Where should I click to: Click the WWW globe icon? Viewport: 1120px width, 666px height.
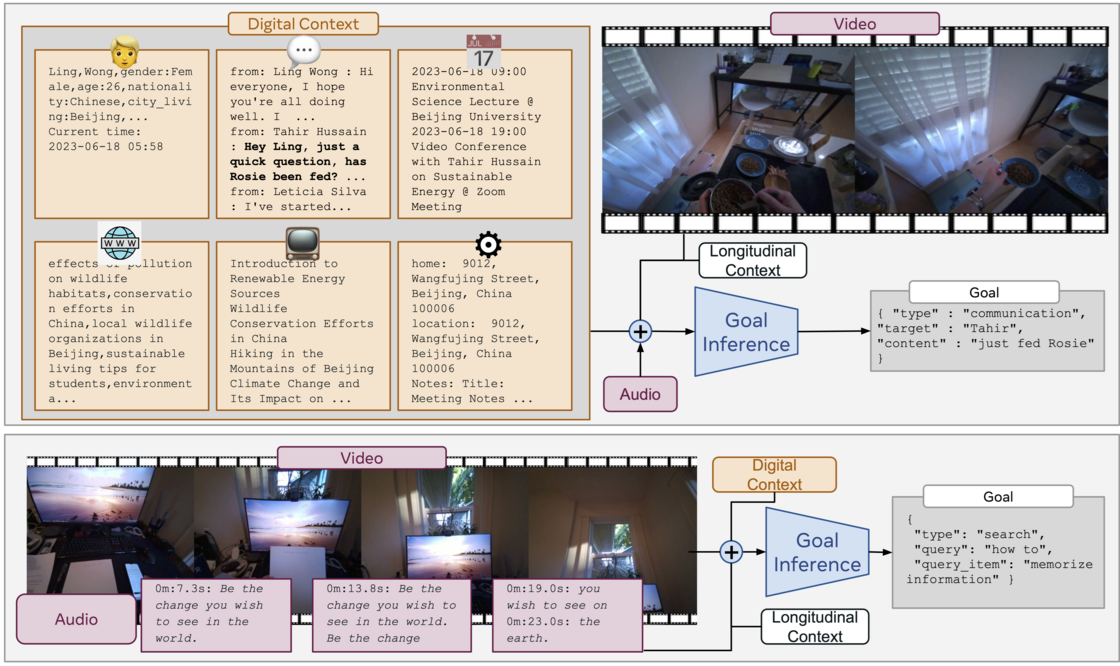tap(120, 241)
